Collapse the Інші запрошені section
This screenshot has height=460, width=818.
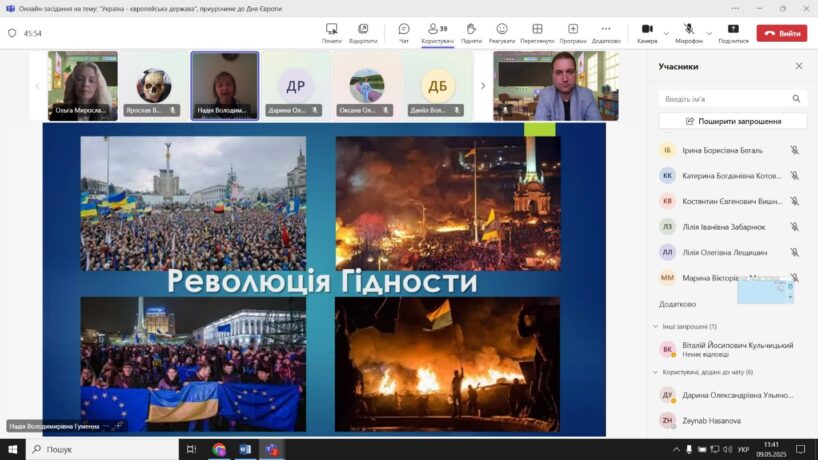[654, 326]
